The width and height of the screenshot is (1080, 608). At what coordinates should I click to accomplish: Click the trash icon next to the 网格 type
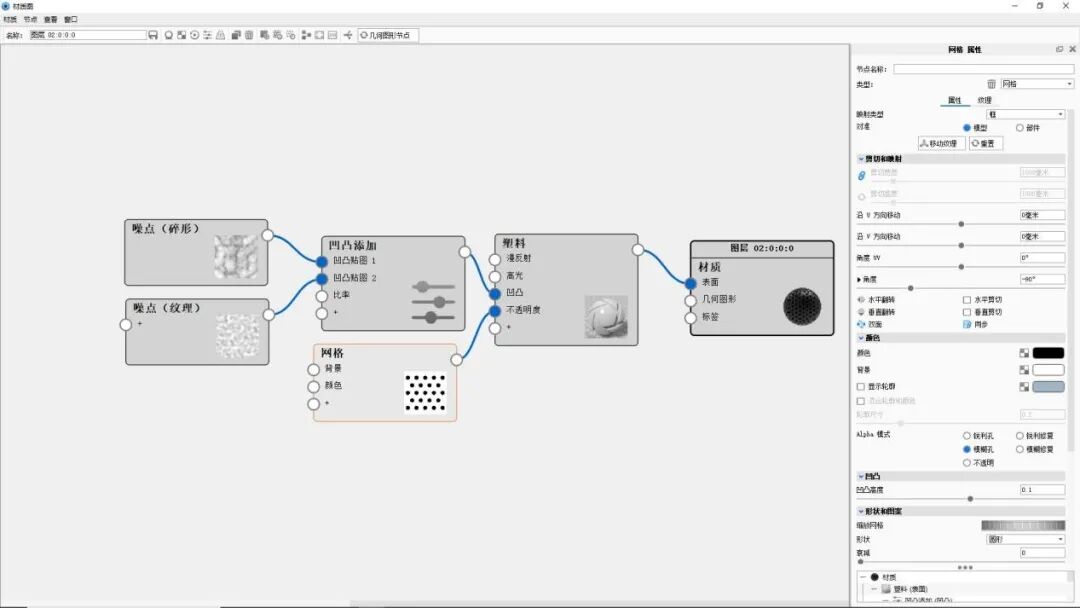point(991,84)
